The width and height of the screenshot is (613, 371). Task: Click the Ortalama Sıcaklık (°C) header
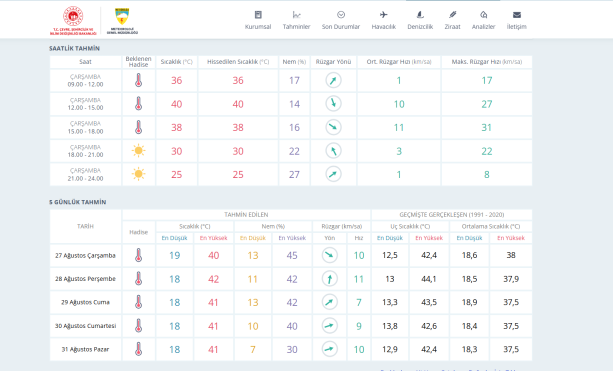point(491,226)
